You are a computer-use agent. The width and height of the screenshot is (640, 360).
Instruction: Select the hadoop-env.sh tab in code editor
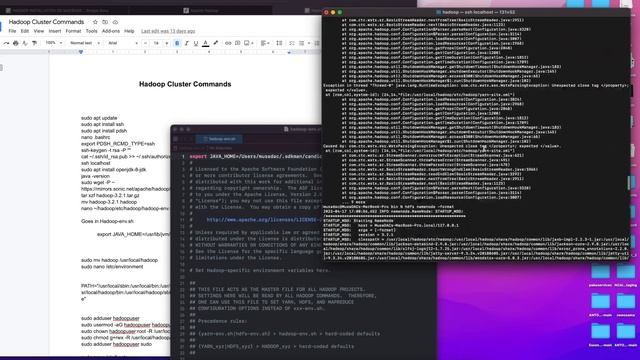point(219,139)
